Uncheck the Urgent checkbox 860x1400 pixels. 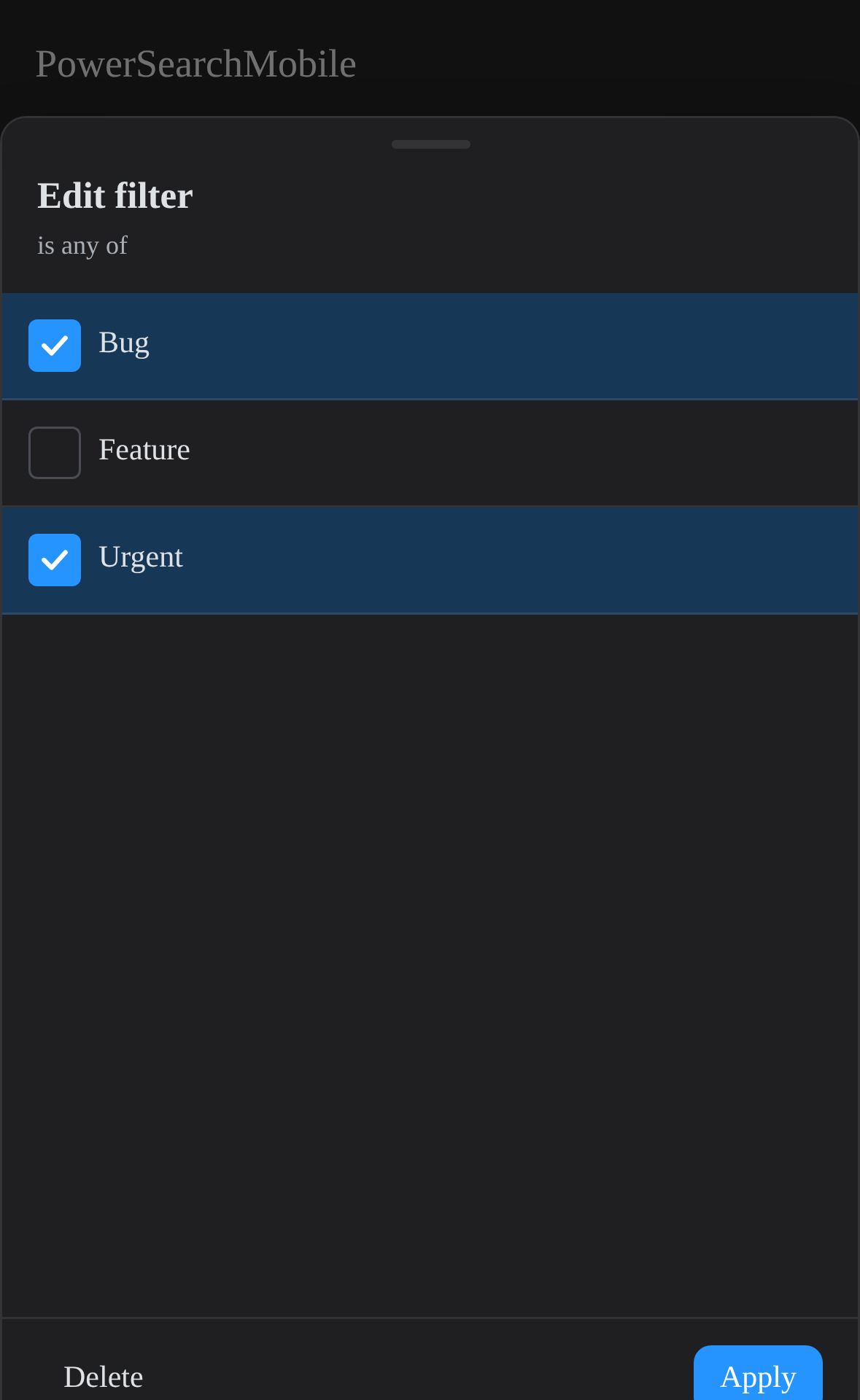pyautogui.click(x=55, y=560)
